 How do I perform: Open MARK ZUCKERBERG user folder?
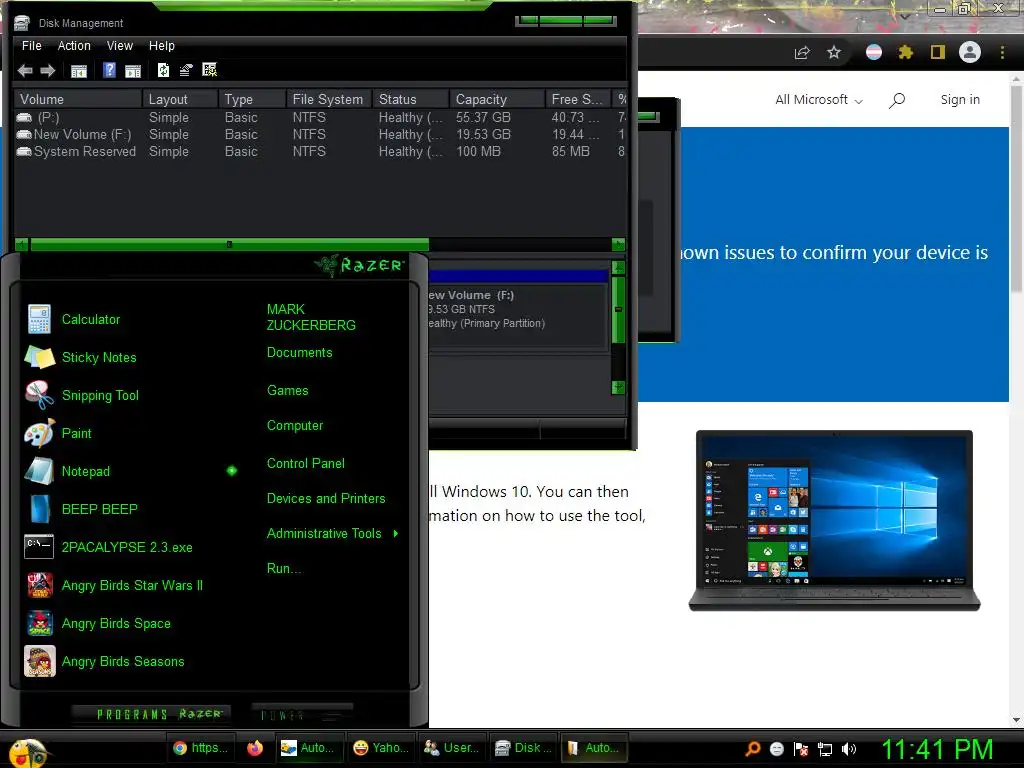311,317
